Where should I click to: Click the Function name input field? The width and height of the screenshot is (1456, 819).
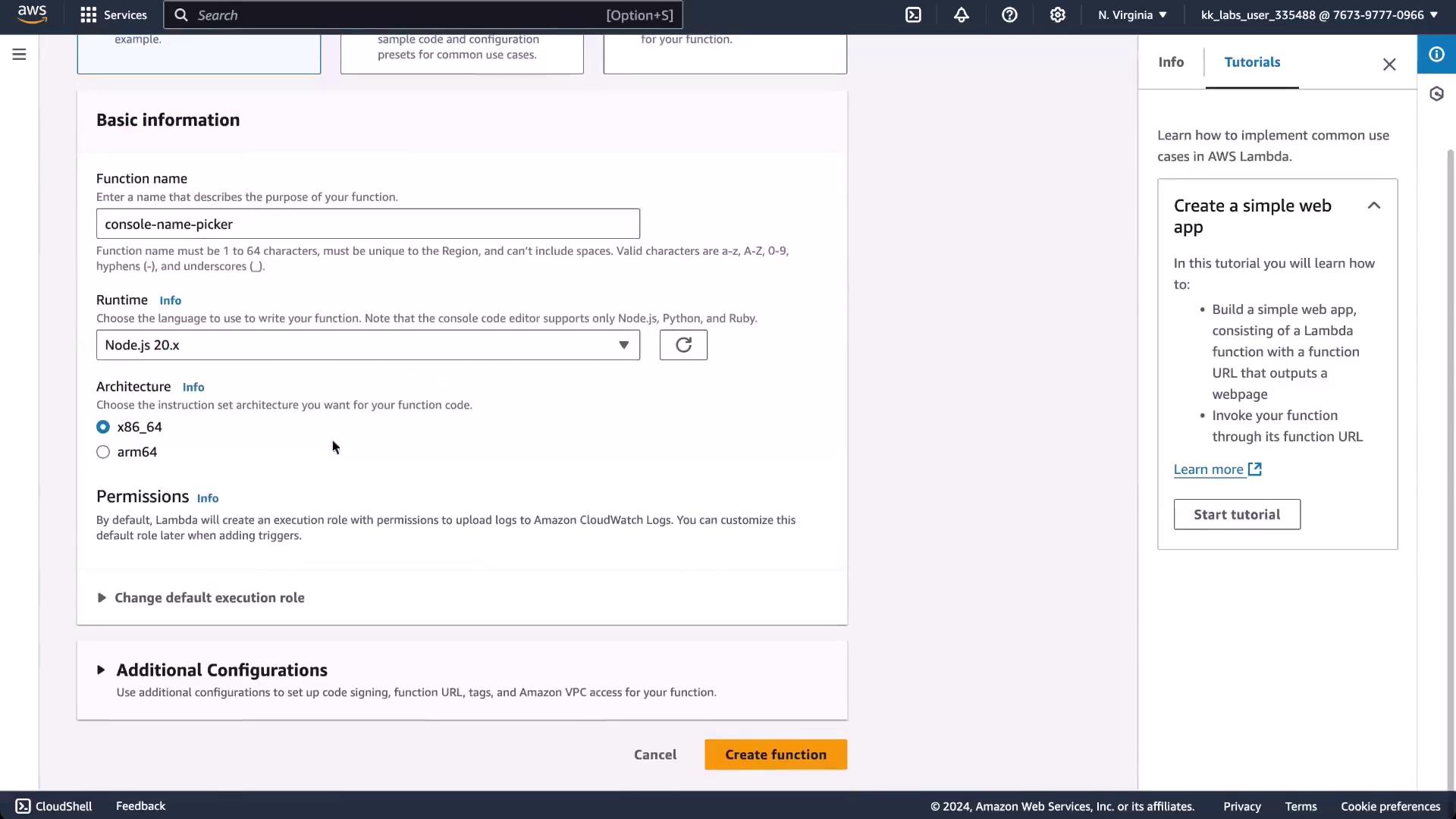368,224
